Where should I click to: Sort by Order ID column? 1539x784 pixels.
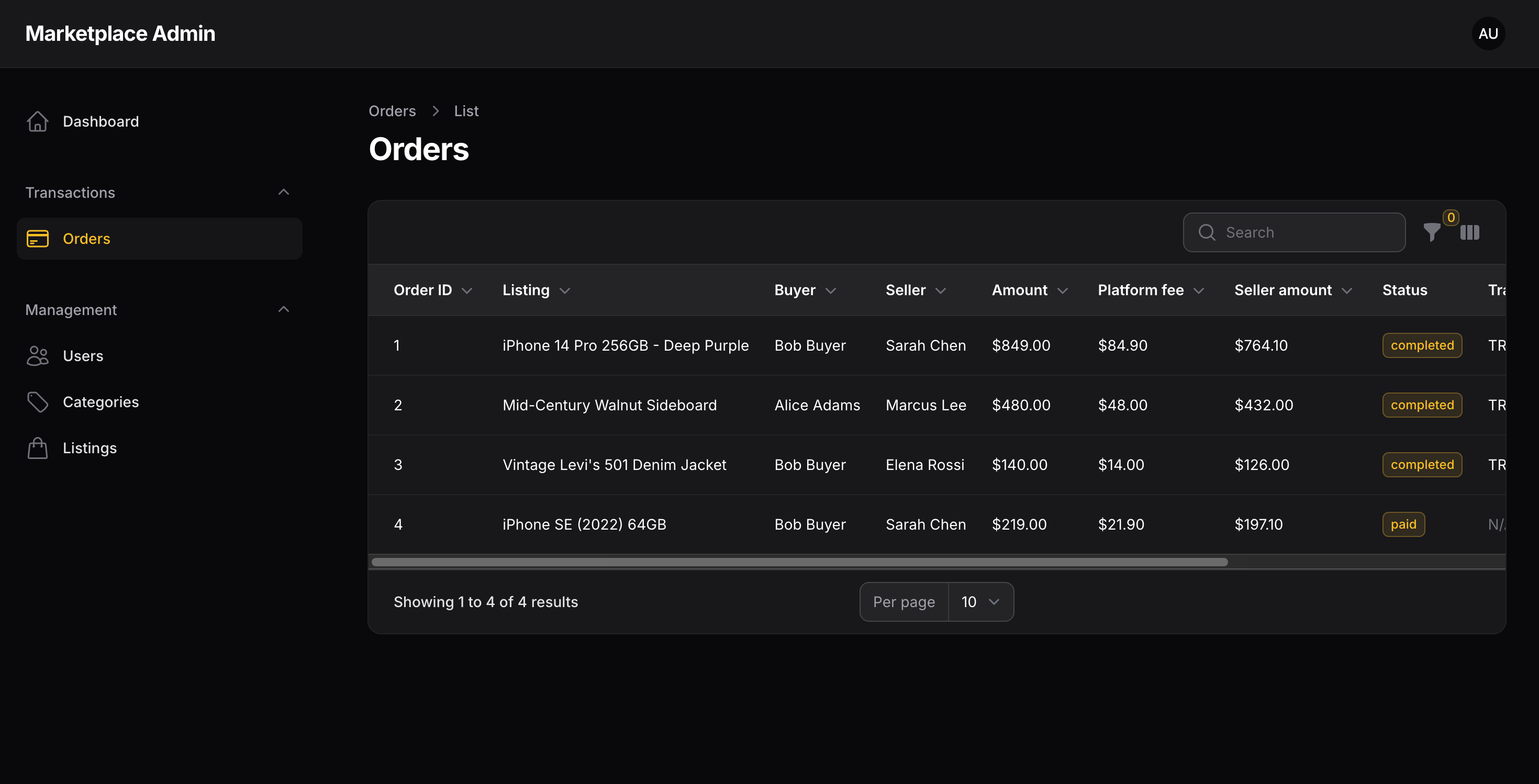432,290
